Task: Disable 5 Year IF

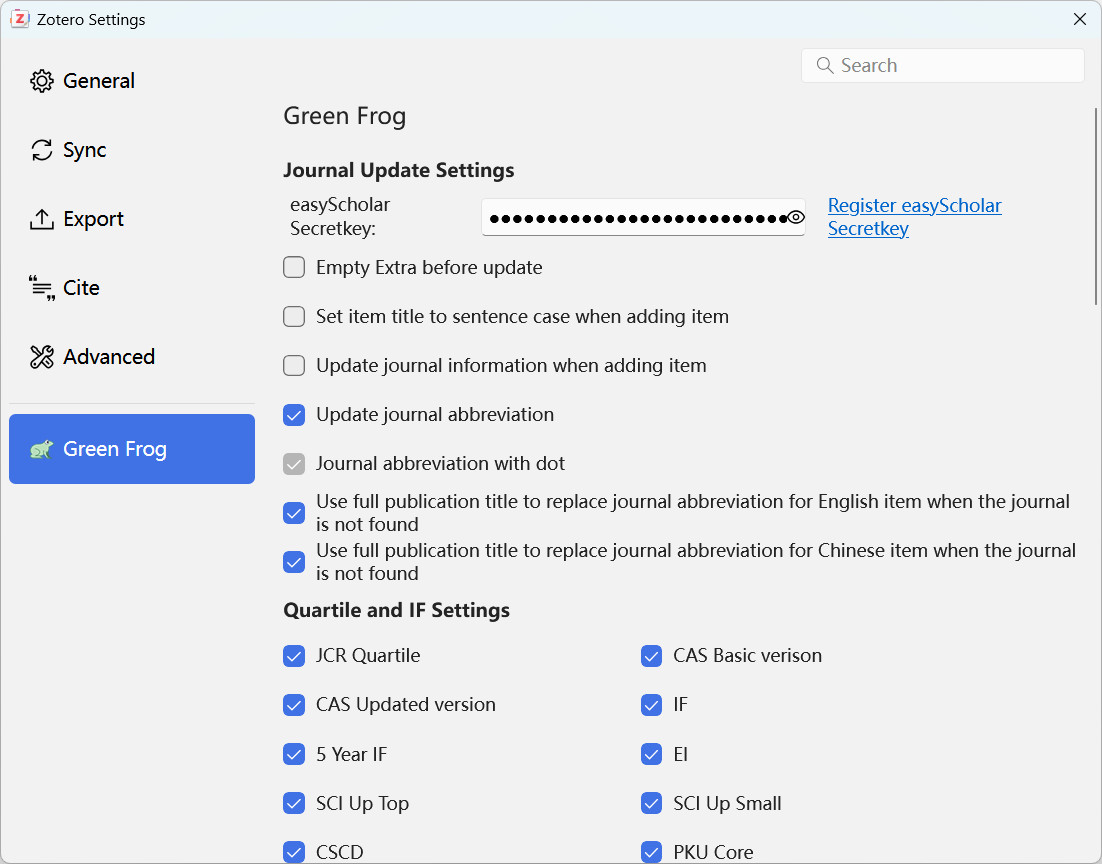Action: pos(294,754)
